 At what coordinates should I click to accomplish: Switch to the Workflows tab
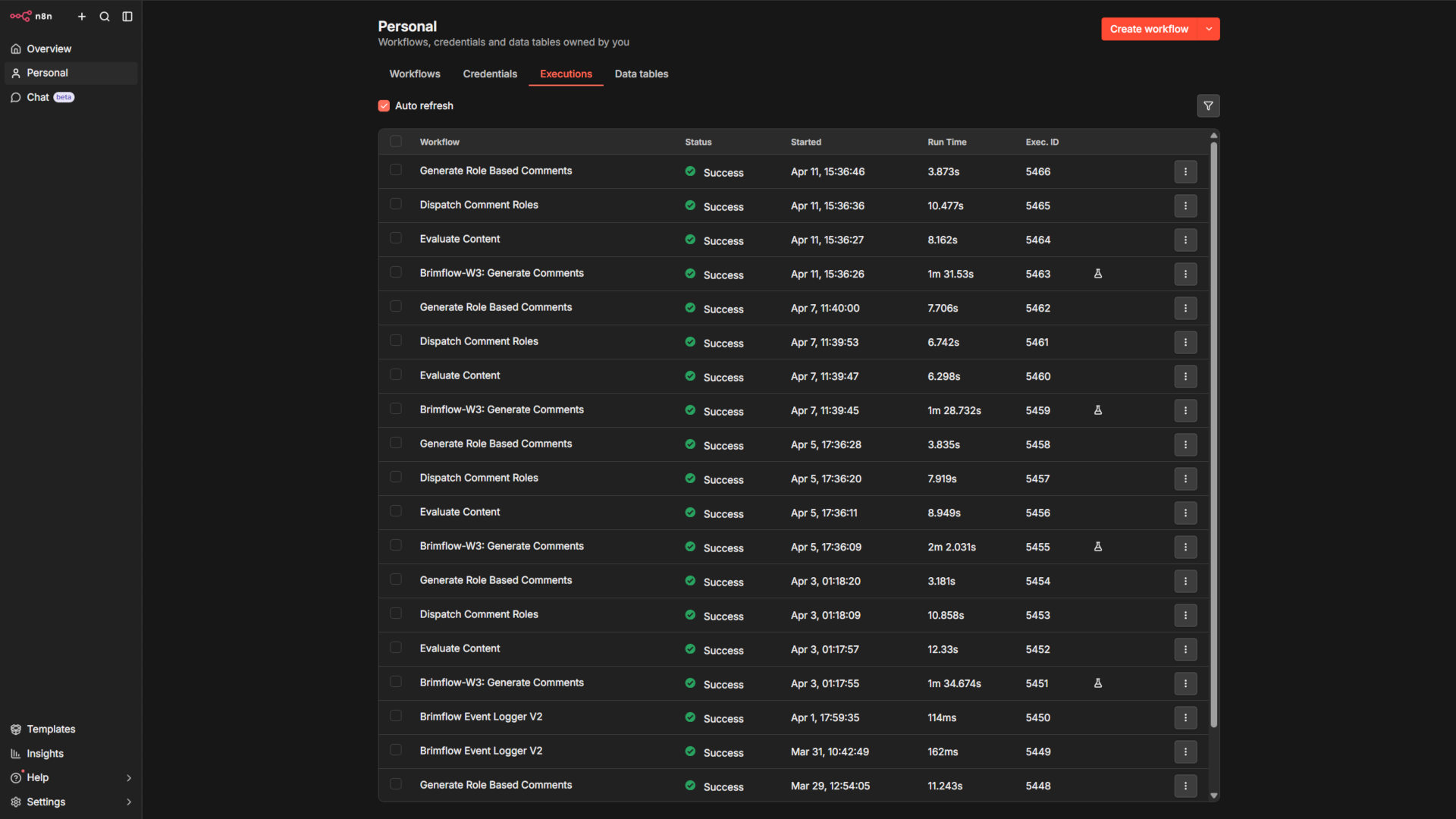click(415, 74)
